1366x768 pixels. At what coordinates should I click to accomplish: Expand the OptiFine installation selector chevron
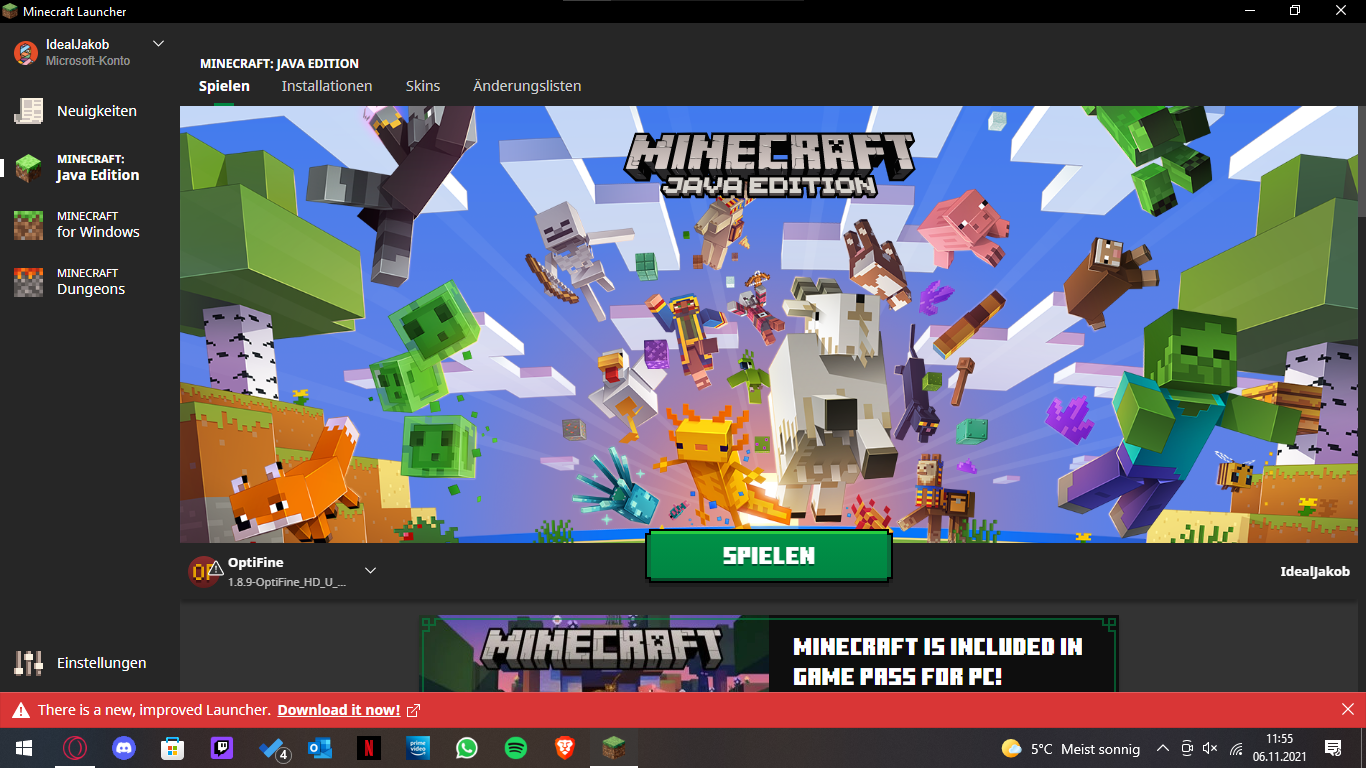(x=370, y=571)
